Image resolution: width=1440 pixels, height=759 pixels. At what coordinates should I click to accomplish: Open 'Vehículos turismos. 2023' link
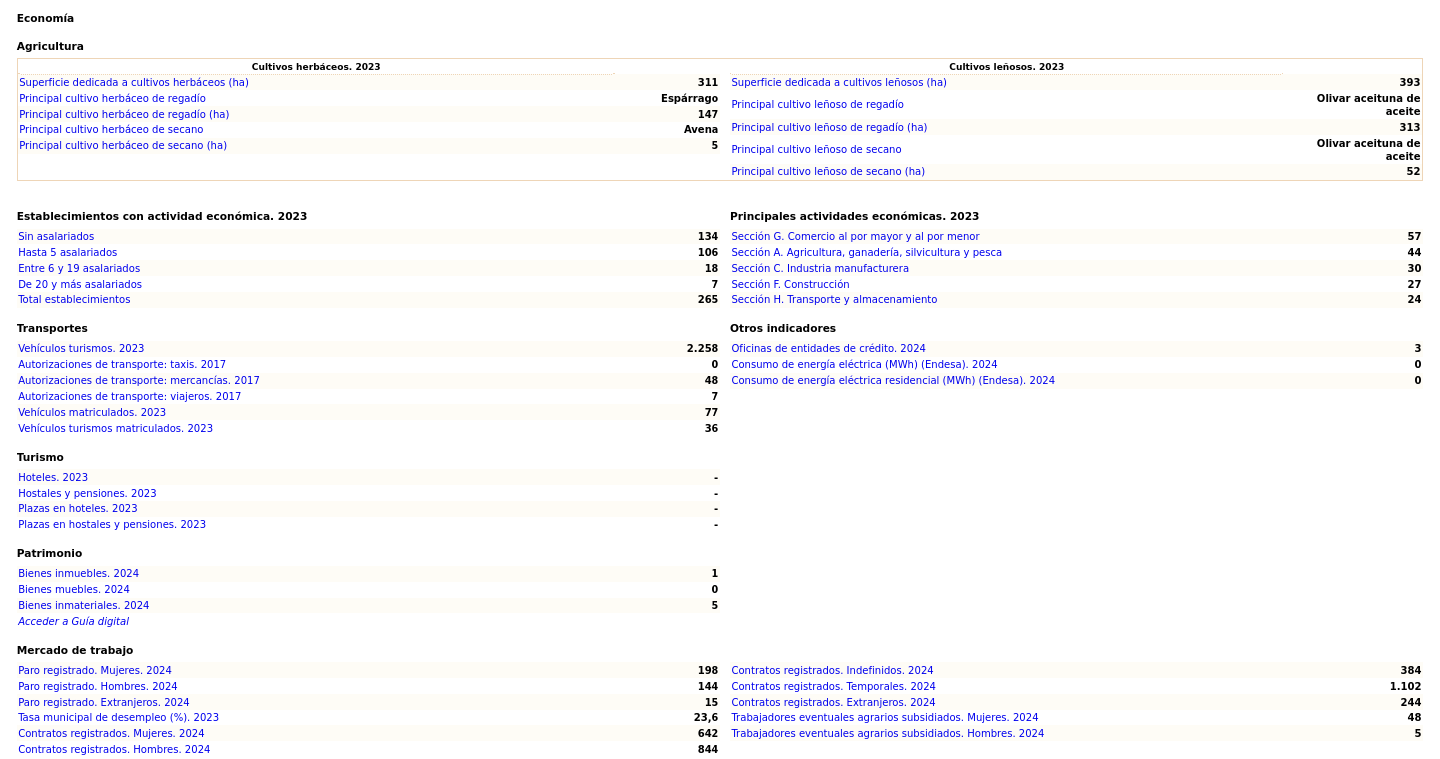[x=81, y=349]
